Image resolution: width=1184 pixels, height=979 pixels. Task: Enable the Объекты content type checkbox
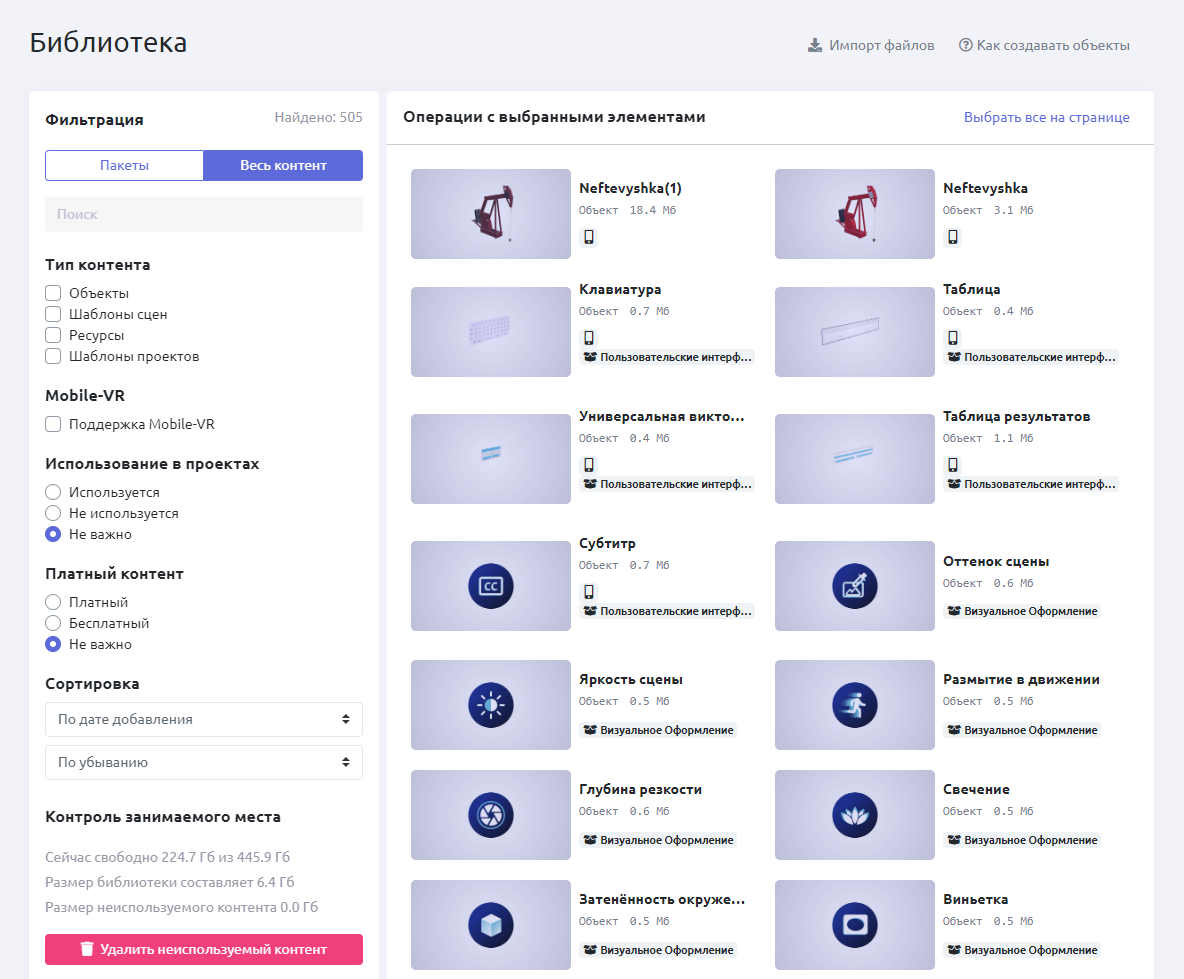click(x=54, y=293)
